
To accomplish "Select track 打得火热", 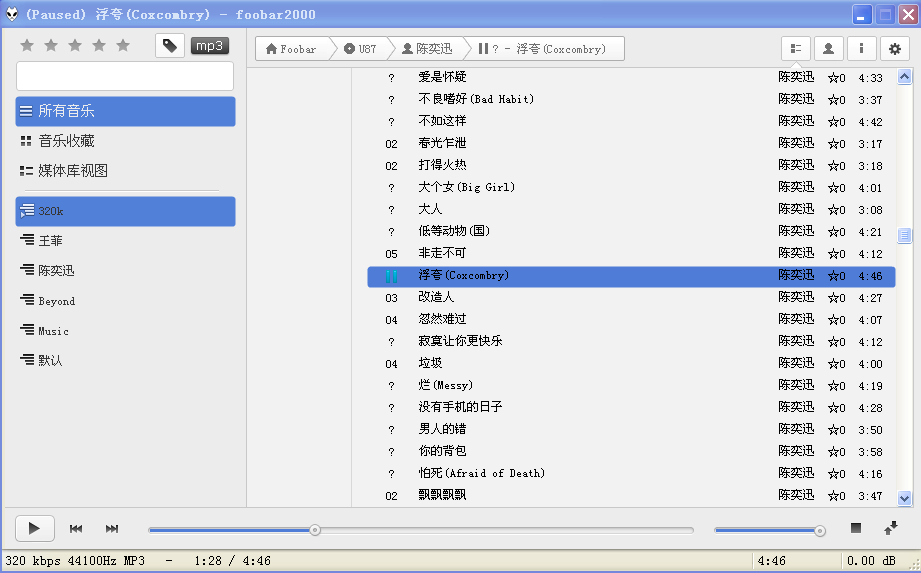I will [631, 166].
